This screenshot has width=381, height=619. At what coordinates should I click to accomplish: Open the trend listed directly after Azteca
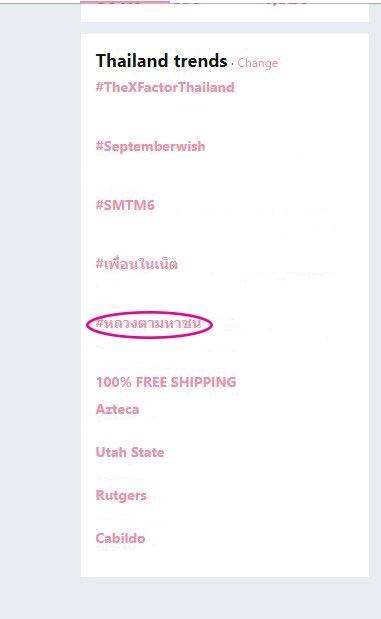(130, 452)
